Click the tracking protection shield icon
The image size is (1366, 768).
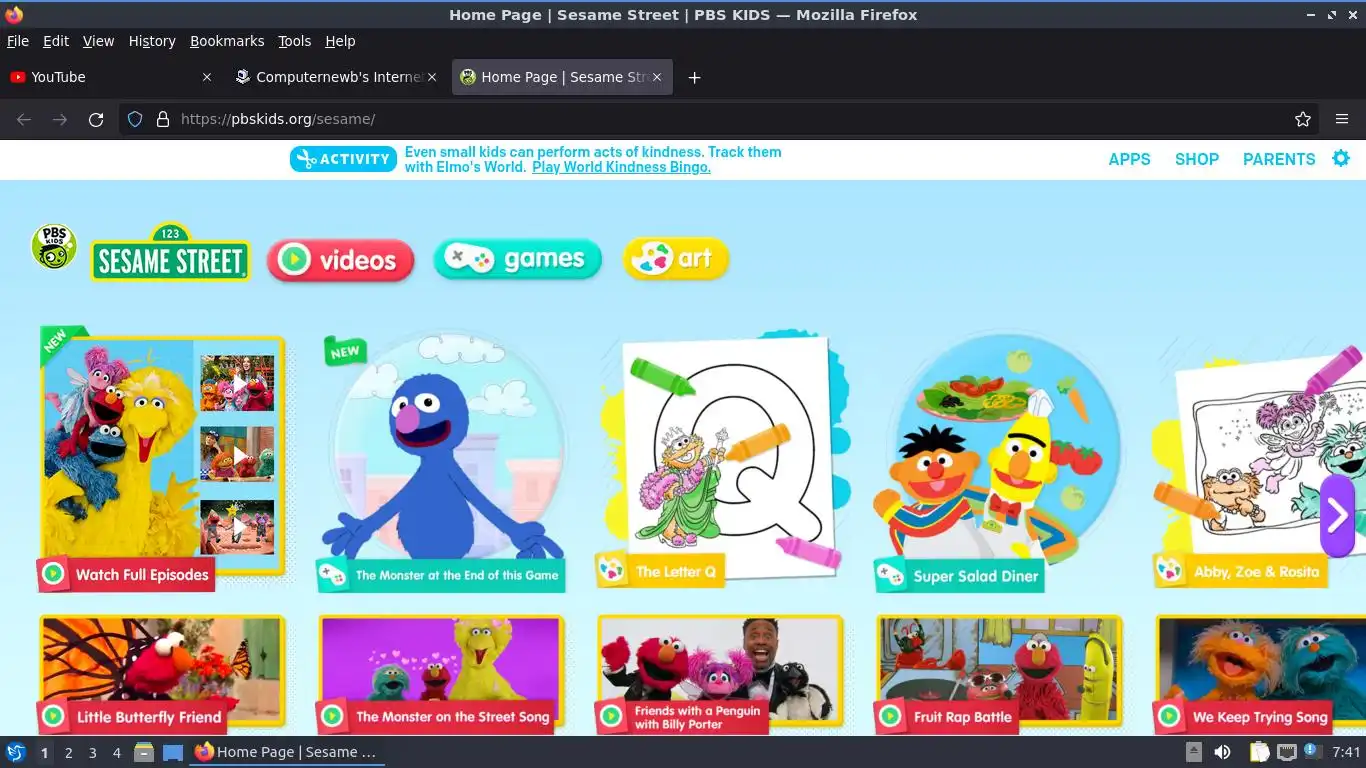point(135,119)
